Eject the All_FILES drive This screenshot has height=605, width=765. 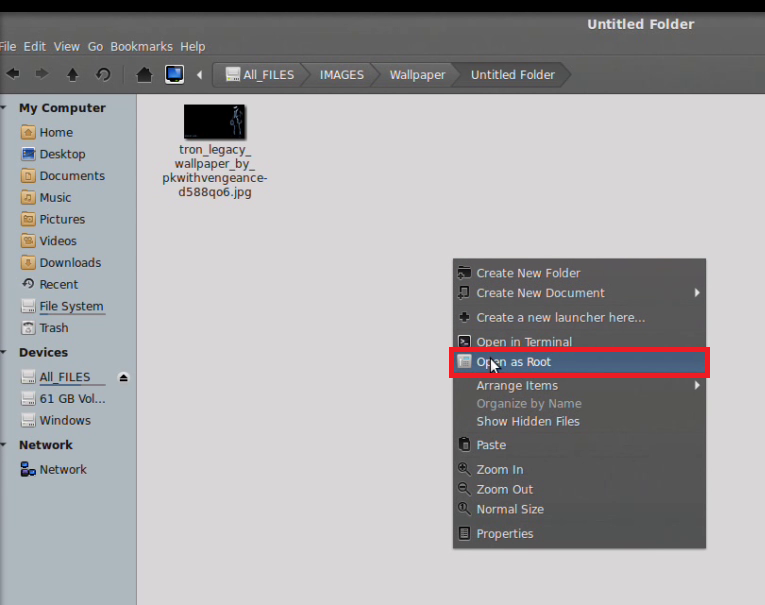(x=123, y=377)
